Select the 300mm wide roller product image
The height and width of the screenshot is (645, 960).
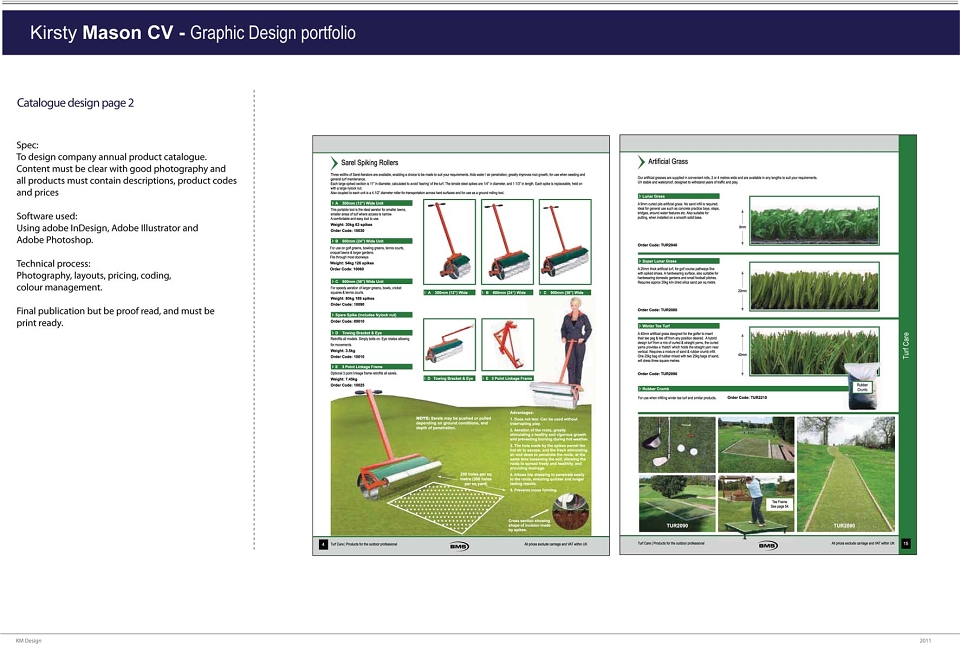click(x=449, y=242)
